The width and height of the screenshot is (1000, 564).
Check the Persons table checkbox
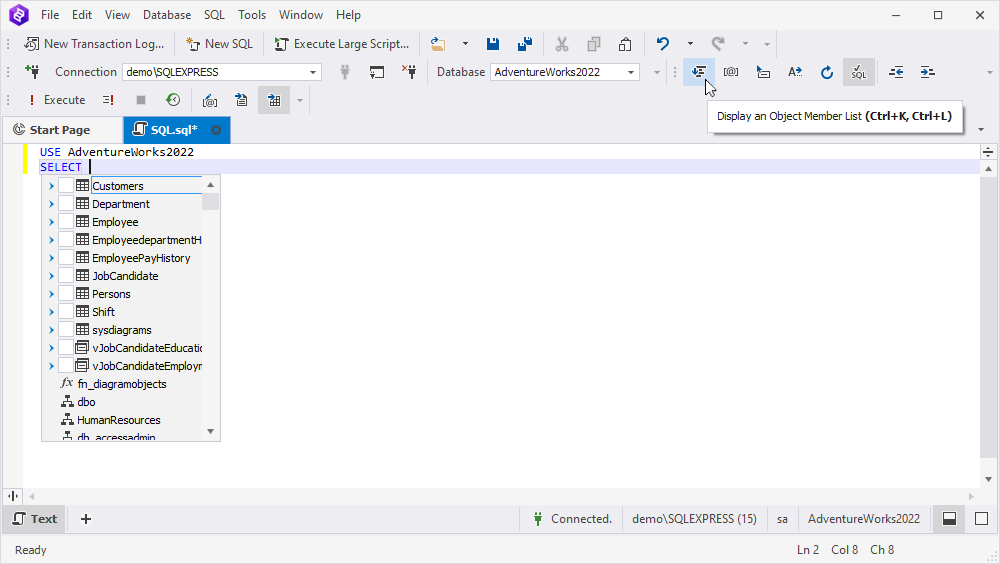coord(66,293)
